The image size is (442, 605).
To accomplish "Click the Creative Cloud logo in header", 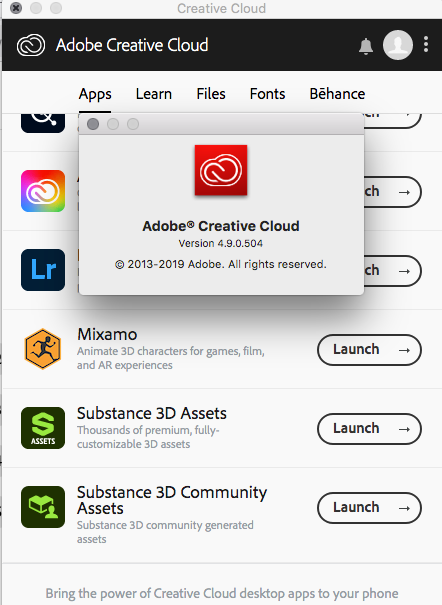I will 31,45.
